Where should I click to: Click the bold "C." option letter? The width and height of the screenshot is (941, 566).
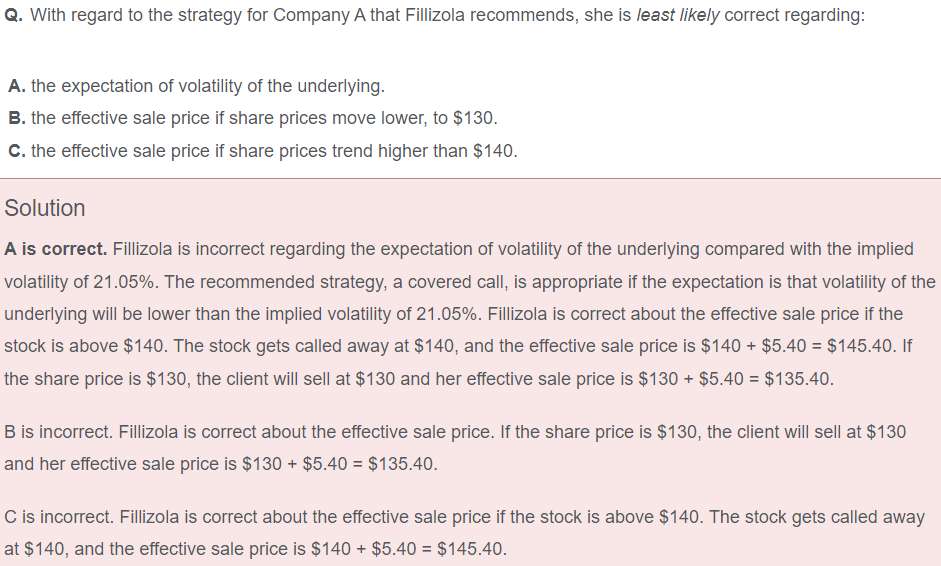tap(16, 151)
